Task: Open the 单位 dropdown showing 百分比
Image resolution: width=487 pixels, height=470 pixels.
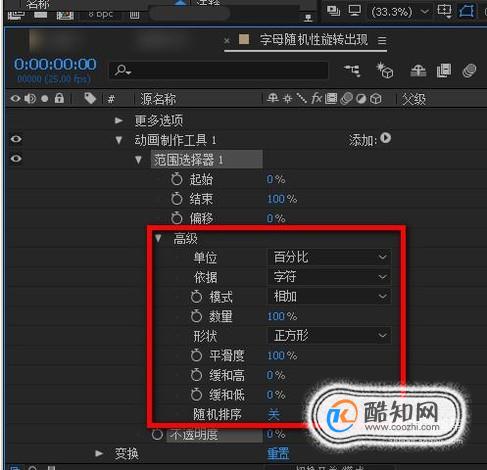Action: [329, 257]
